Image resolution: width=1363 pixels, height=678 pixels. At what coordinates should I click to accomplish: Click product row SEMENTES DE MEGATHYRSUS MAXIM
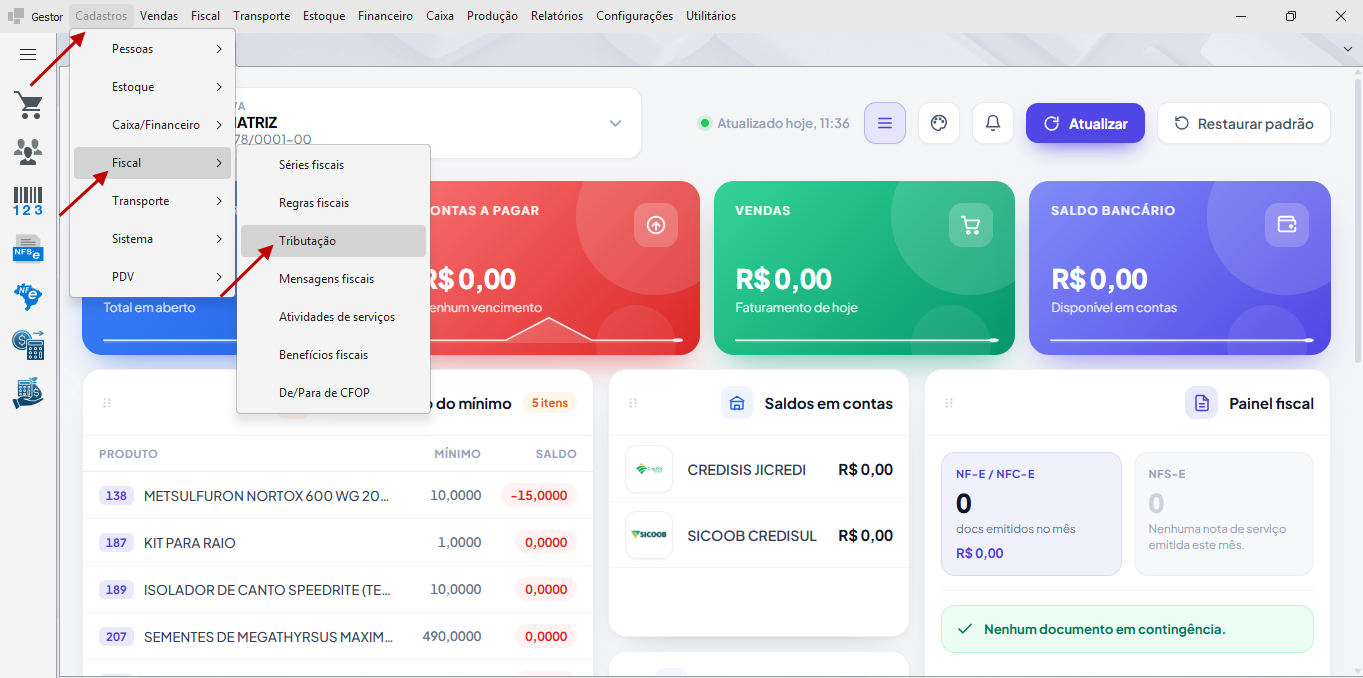338,637
